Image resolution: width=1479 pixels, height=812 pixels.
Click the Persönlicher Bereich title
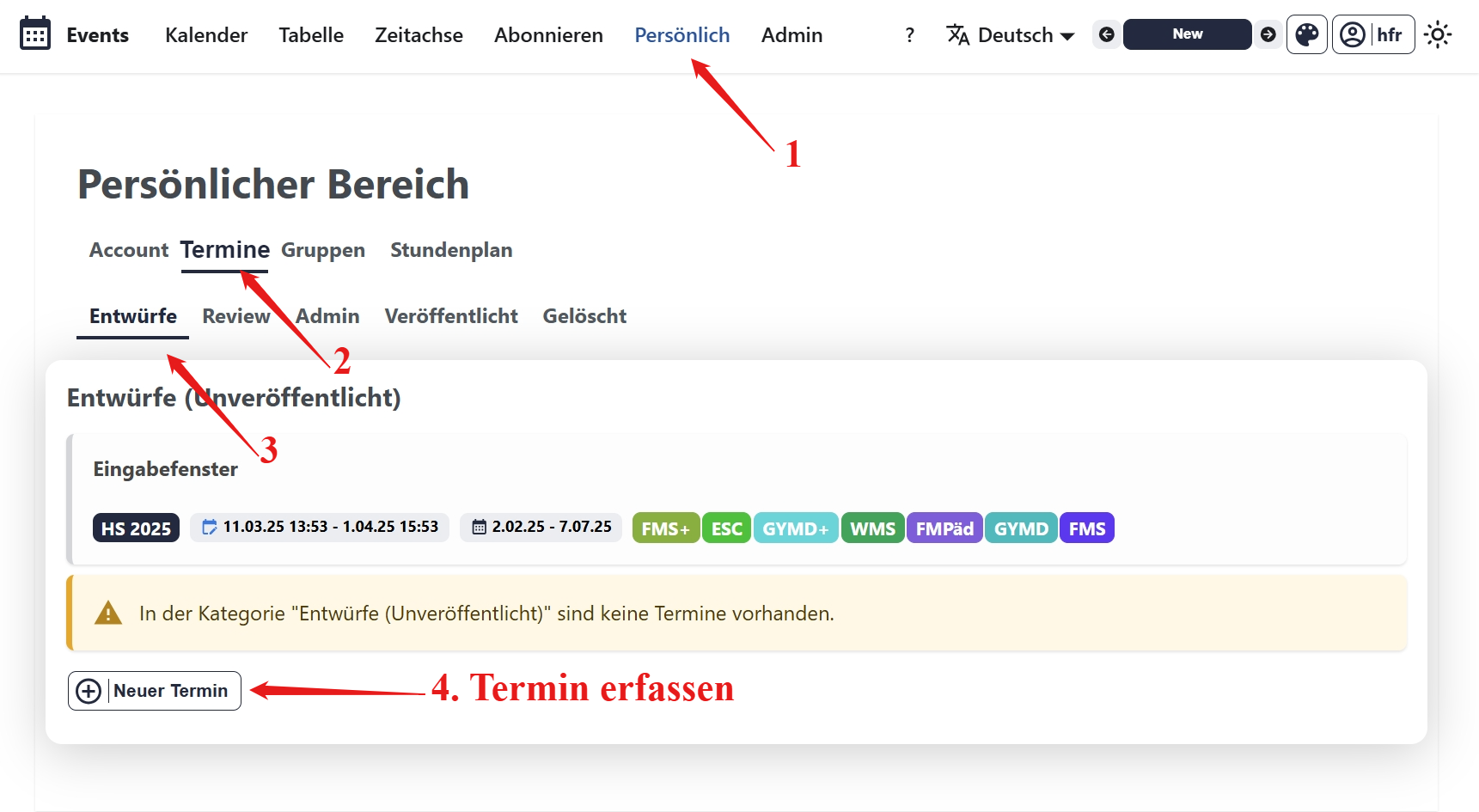273,185
